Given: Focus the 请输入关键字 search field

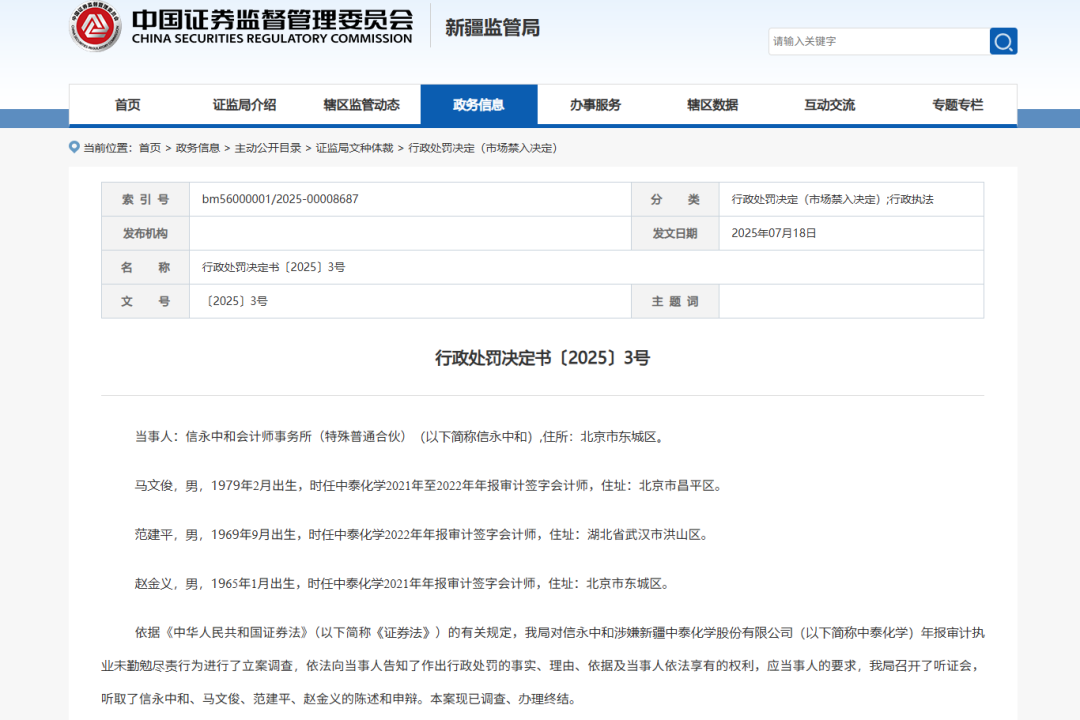Looking at the screenshot, I should pyautogui.click(x=879, y=41).
